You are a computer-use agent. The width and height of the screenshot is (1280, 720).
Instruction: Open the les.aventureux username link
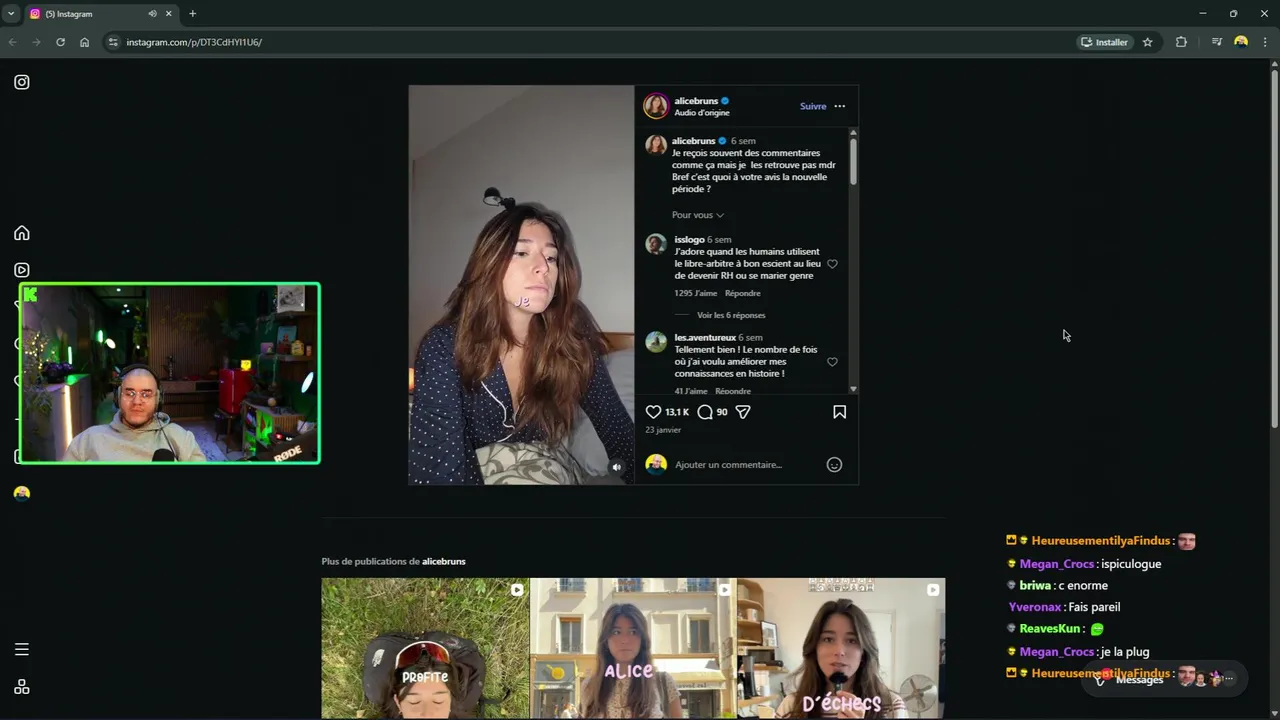coord(705,338)
